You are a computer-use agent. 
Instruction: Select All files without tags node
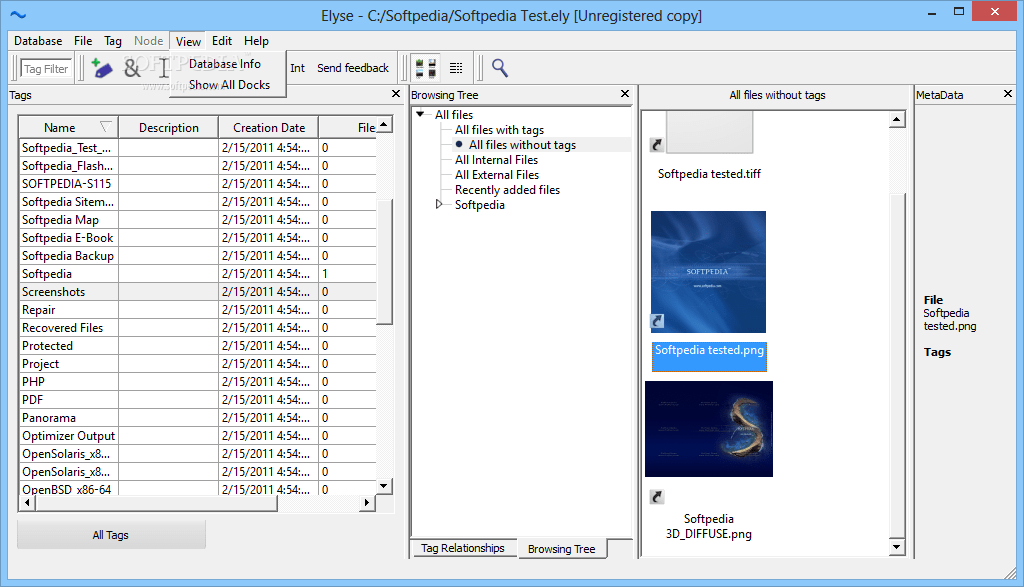(522, 145)
